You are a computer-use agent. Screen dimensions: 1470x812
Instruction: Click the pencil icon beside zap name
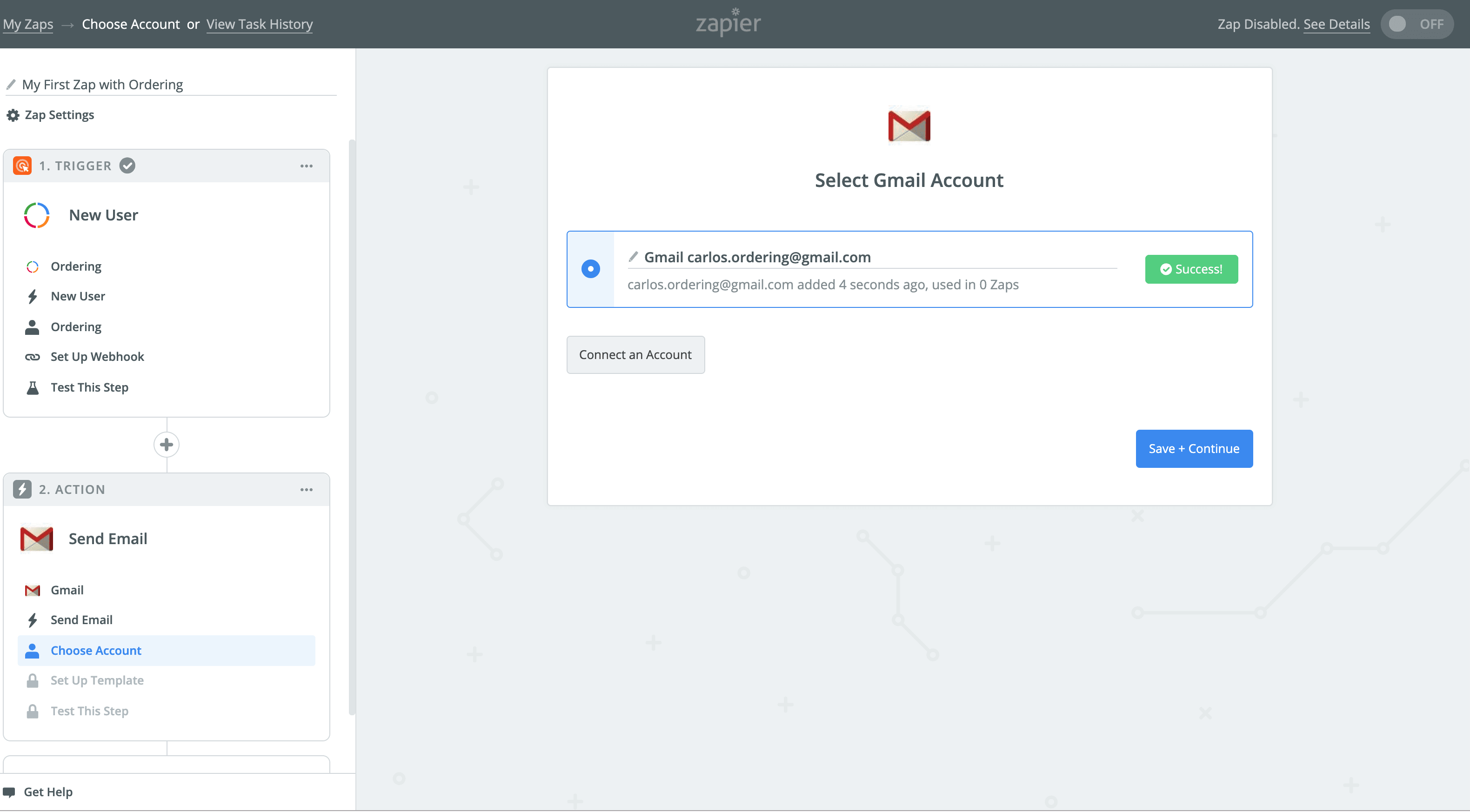click(11, 85)
